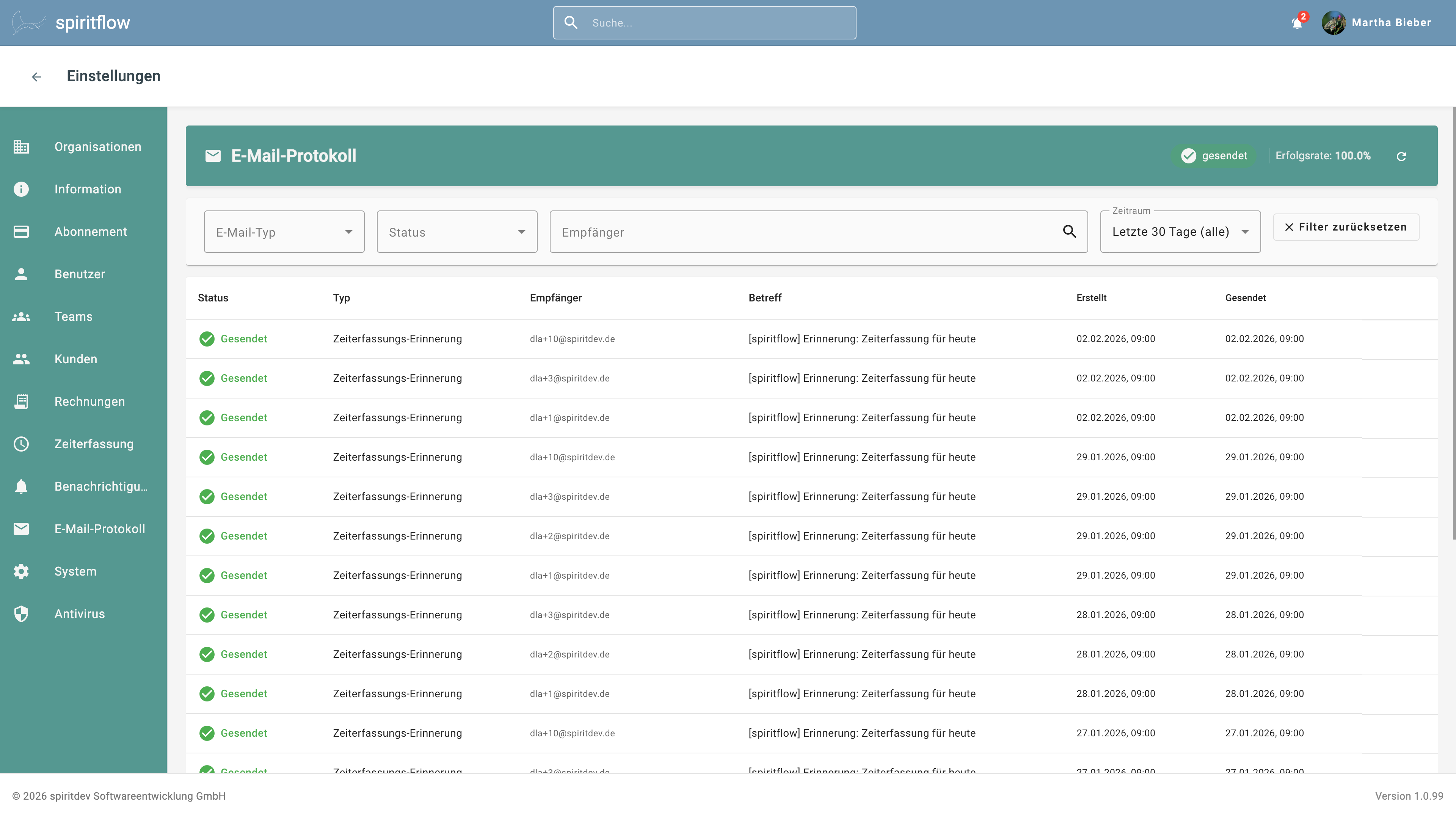Click the spiritdev Softwareentwicklung GmbH copyright text

click(x=119, y=796)
